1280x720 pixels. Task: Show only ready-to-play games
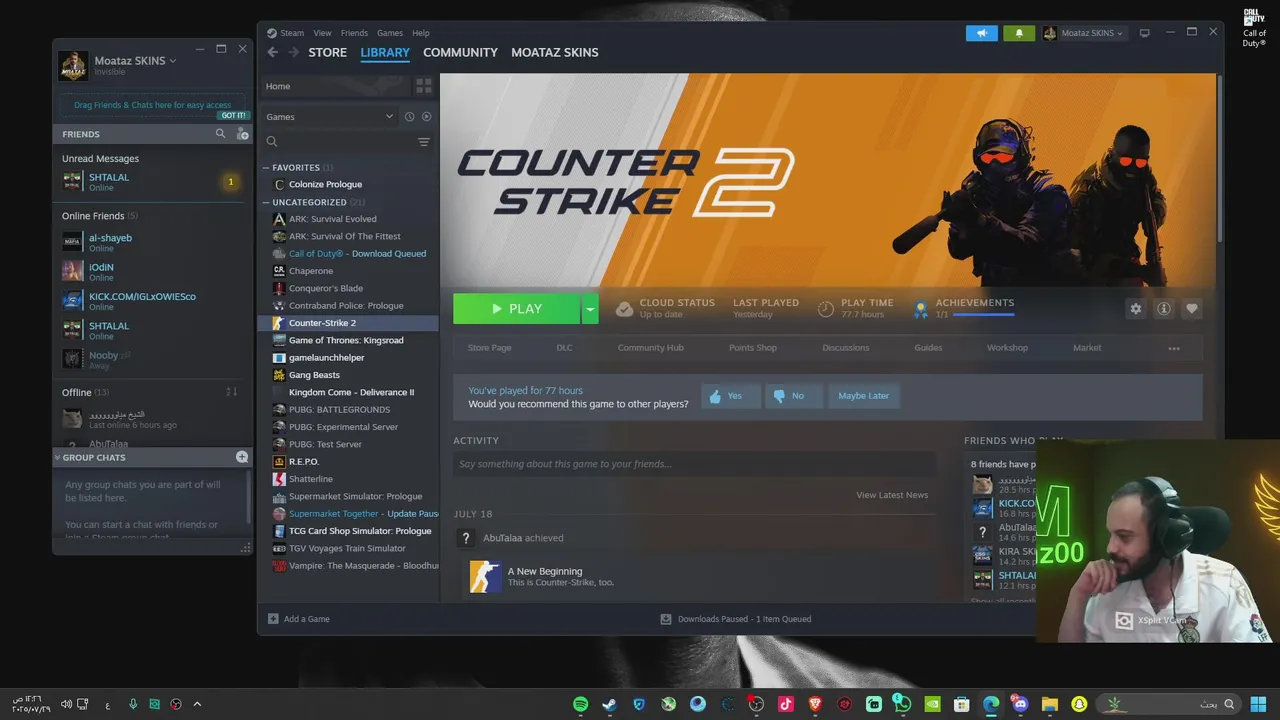[426, 117]
